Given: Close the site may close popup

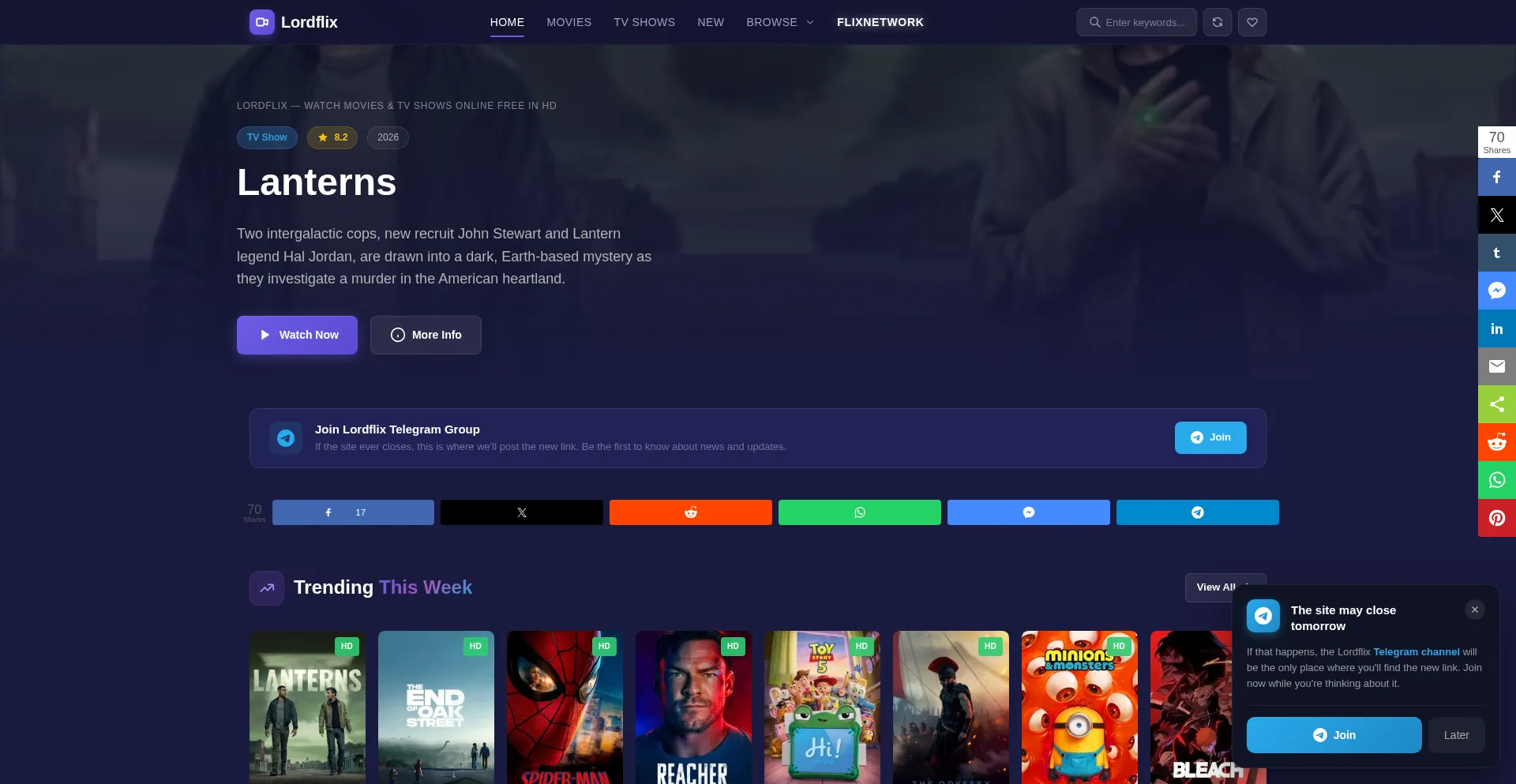Looking at the screenshot, I should pos(1475,610).
